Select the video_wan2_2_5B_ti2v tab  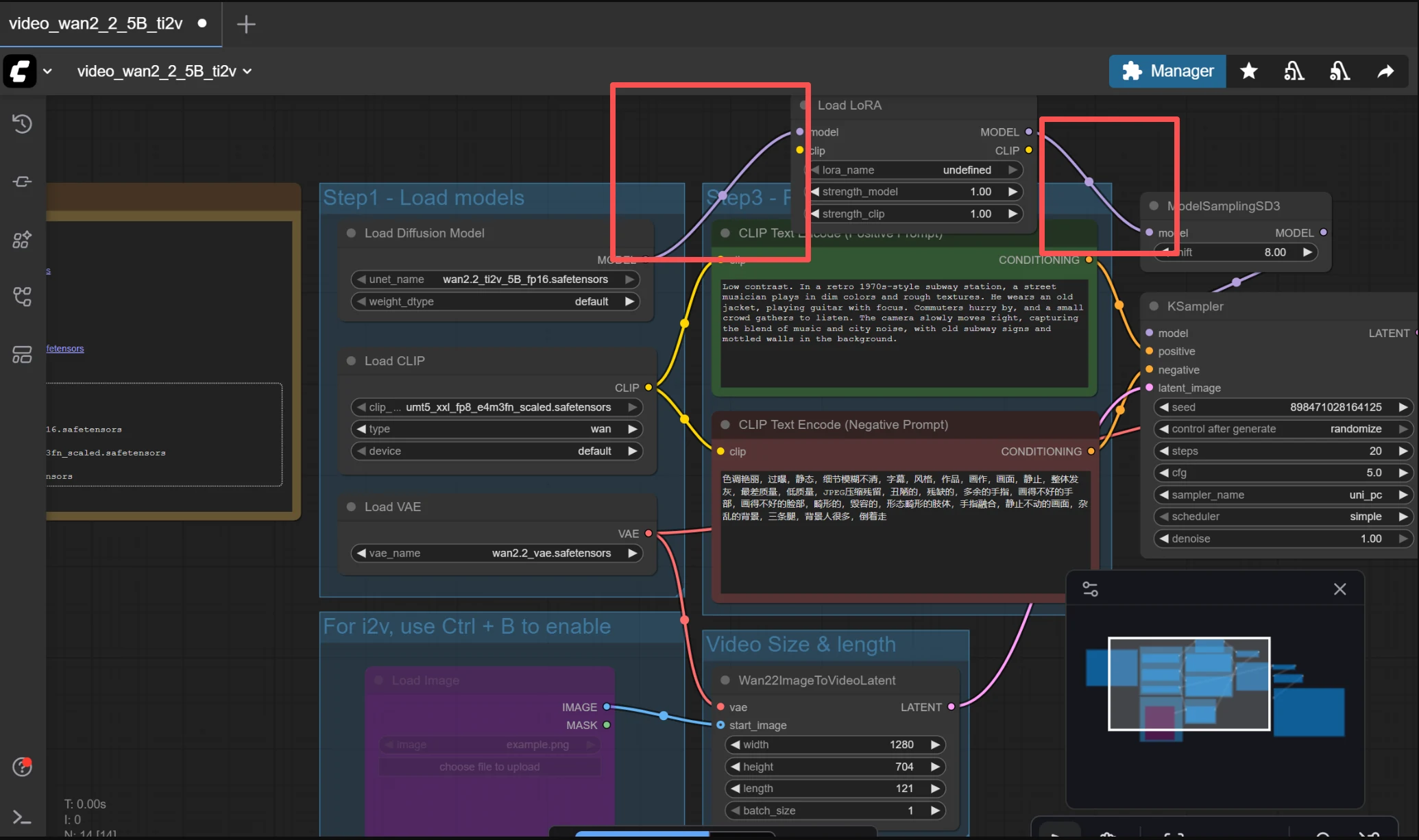(x=96, y=24)
